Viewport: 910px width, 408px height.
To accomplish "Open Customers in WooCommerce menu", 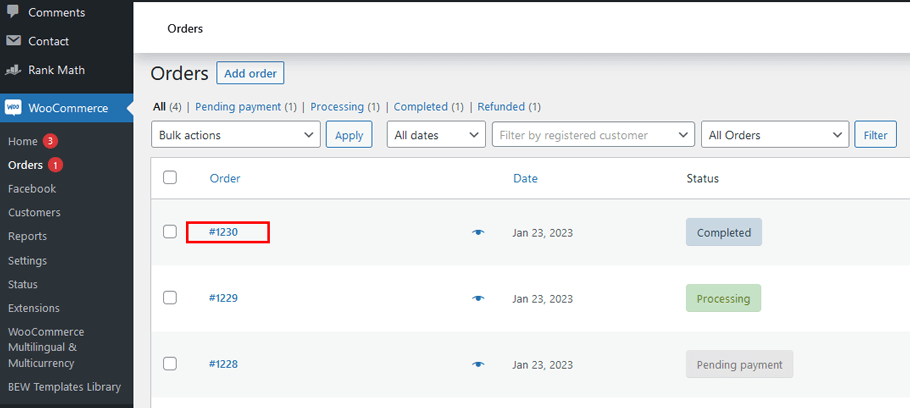I will click(x=34, y=212).
